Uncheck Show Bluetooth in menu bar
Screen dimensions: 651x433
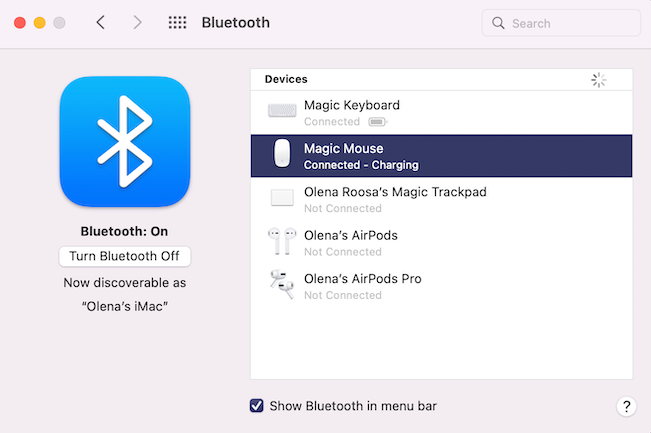[257, 406]
